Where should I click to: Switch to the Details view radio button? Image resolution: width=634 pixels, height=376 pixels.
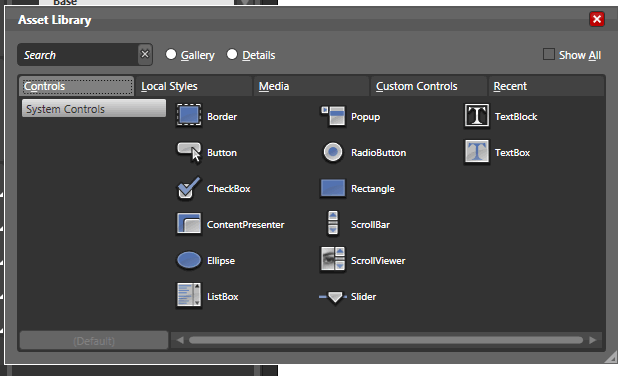[232, 54]
